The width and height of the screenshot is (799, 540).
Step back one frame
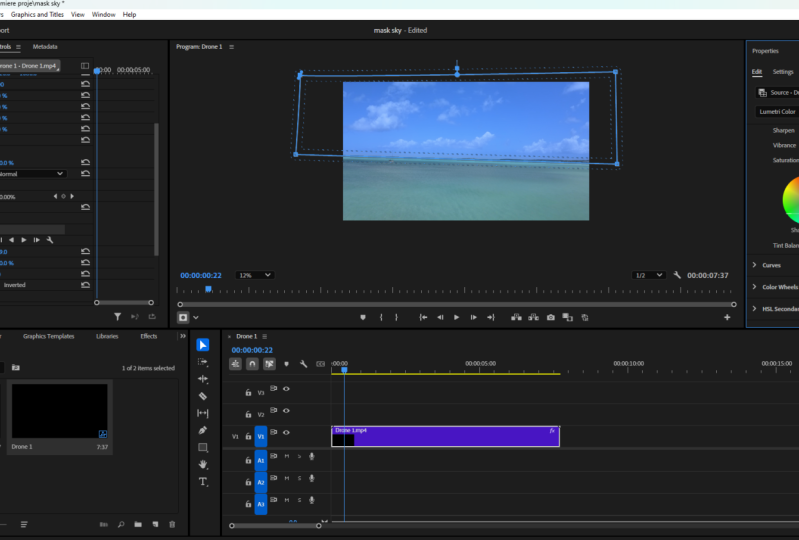tap(440, 317)
